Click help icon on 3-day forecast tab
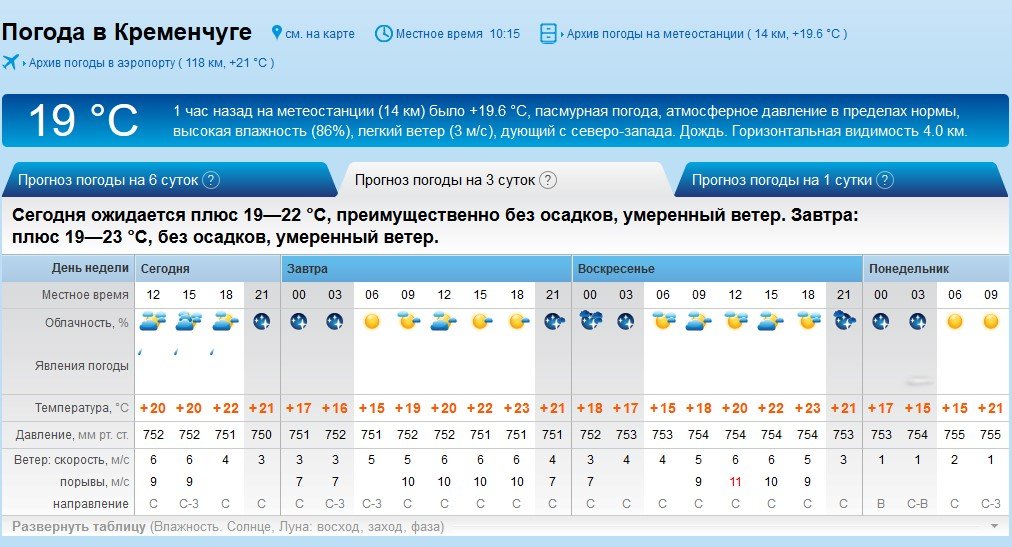 [x=548, y=180]
